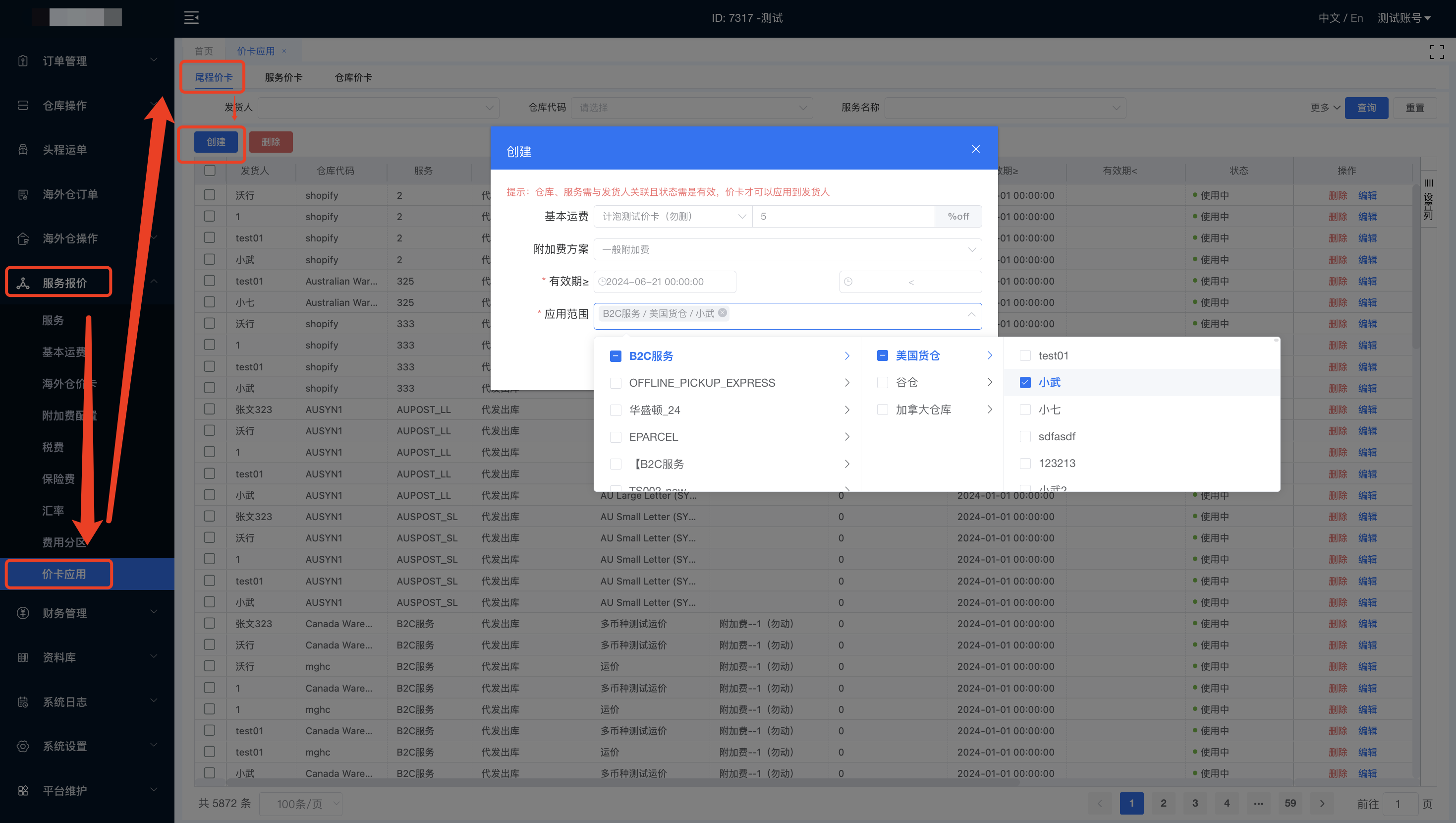Screen dimensions: 1456x823
Task: Click the 系统日志 sidebar icon
Action: [23, 702]
